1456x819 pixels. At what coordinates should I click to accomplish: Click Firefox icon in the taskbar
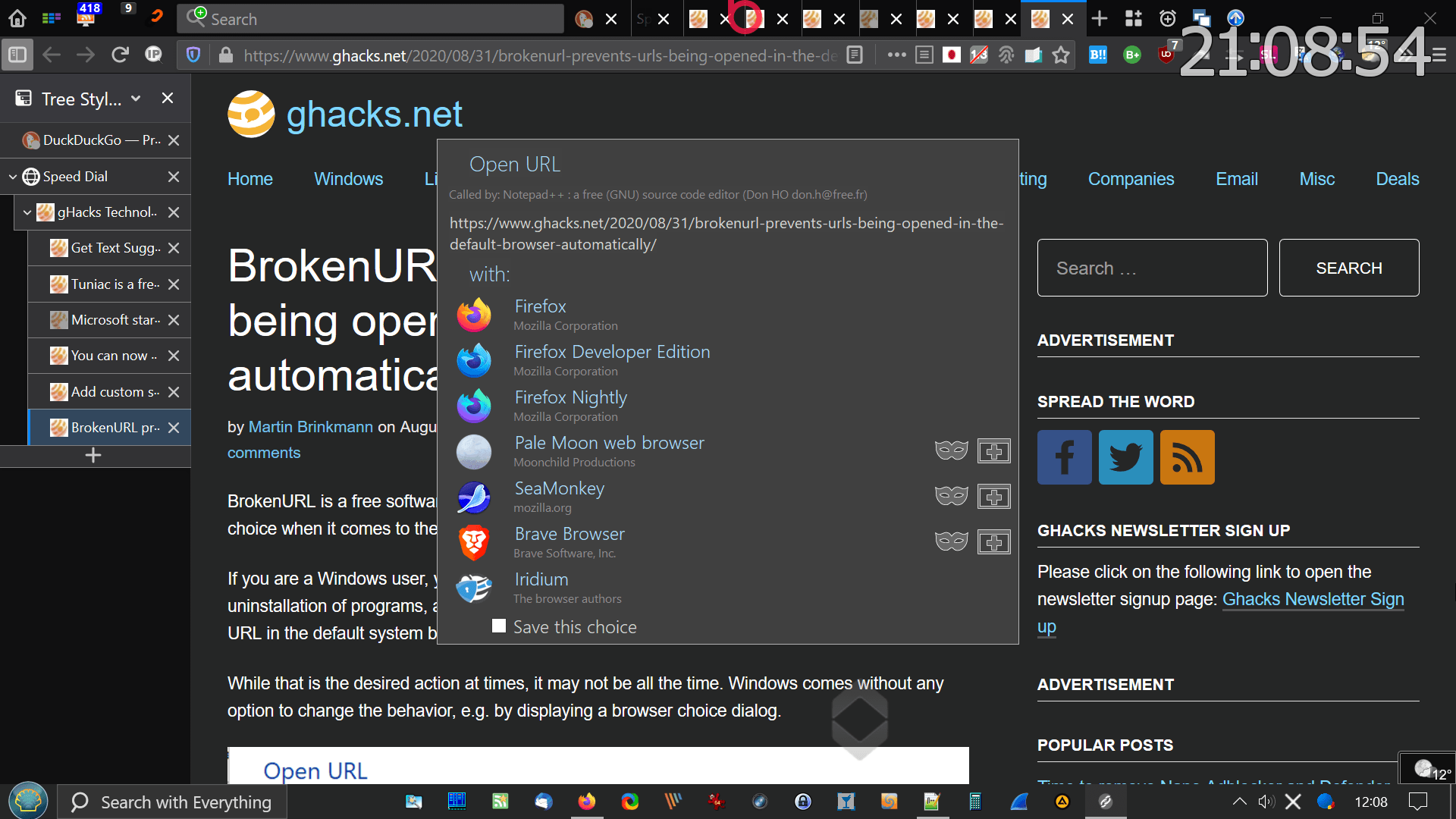click(586, 802)
